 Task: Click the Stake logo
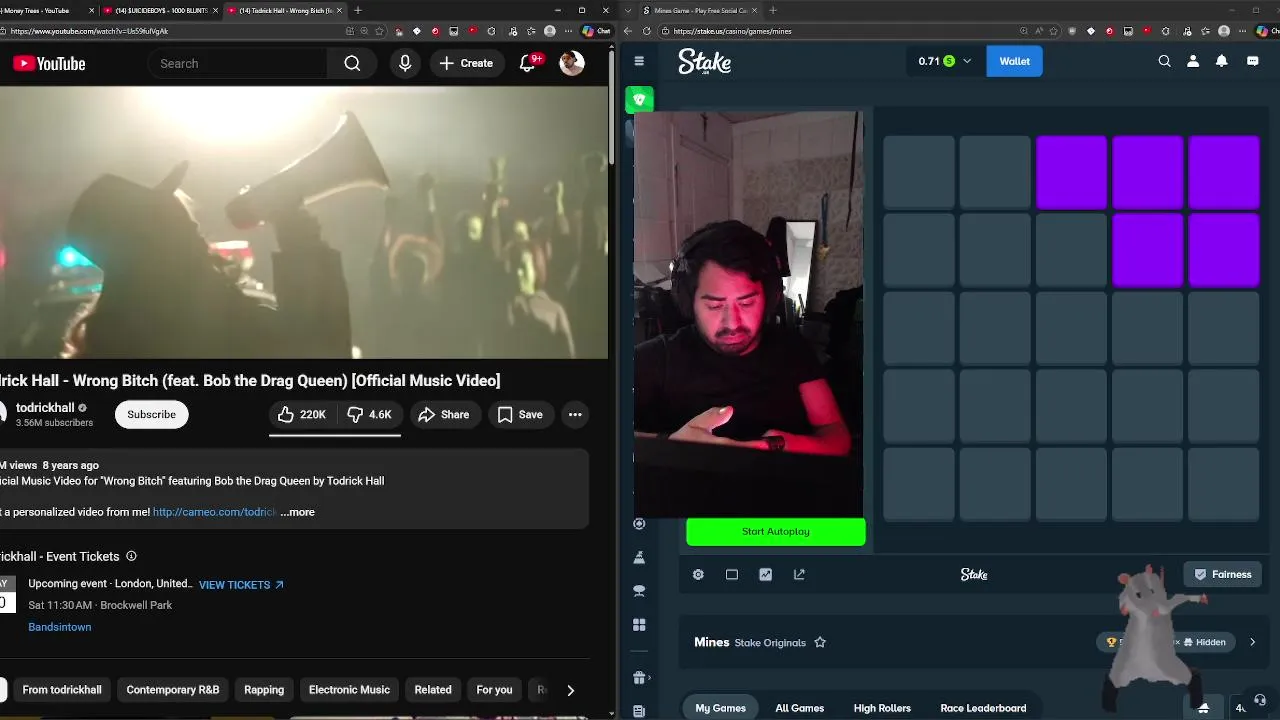704,62
